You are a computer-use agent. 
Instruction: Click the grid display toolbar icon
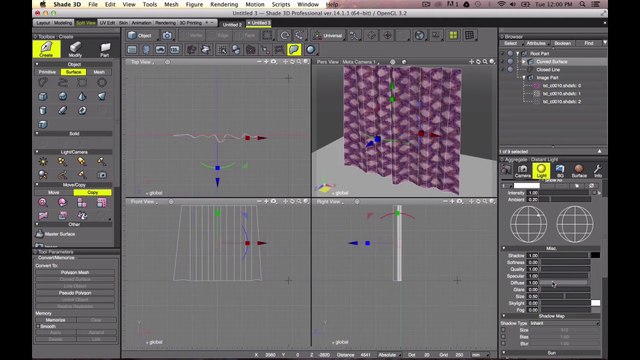click(469, 36)
